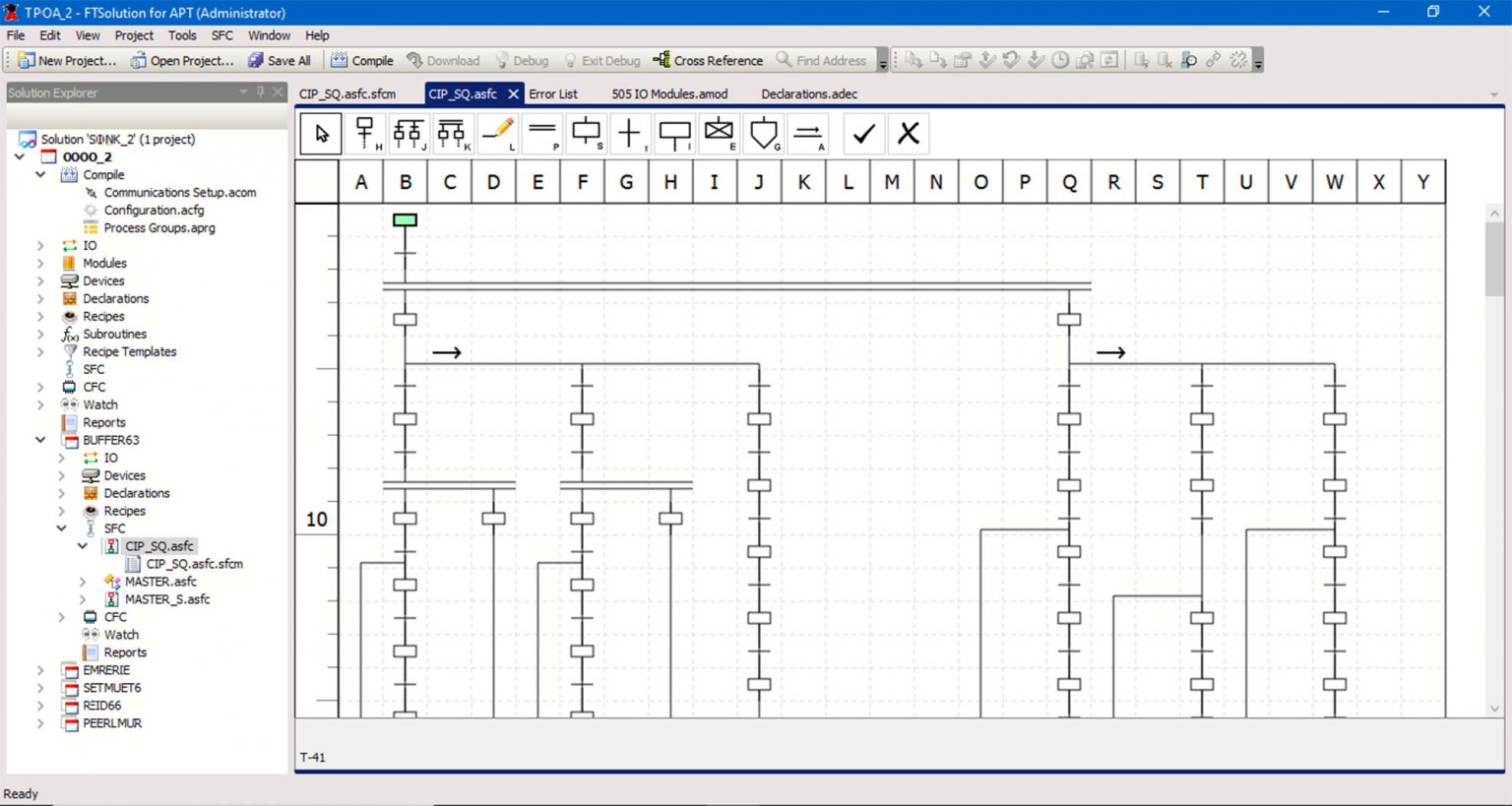
Task: Switch to the Declarations.adec tab
Action: (x=808, y=94)
